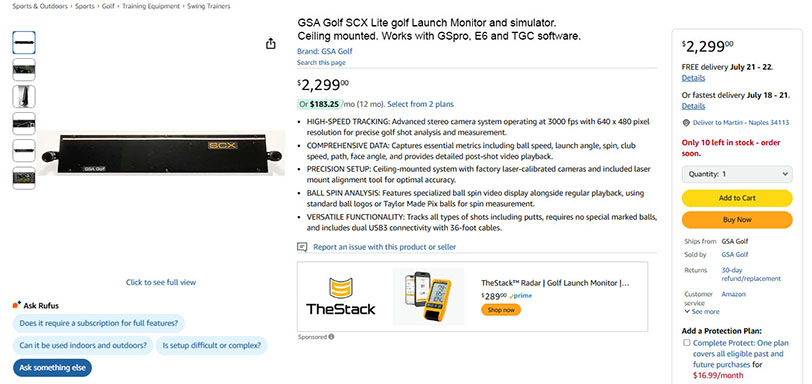This screenshot has height=384, width=812.
Task: Click the Add to Cart button
Action: click(737, 198)
